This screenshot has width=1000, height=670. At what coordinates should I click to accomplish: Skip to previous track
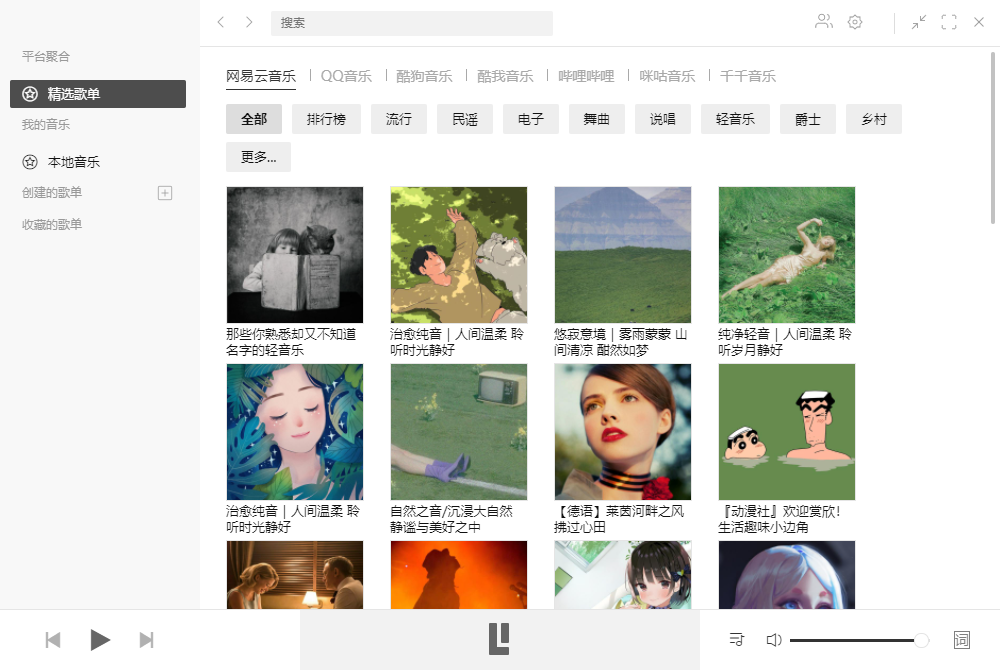click(x=53, y=639)
